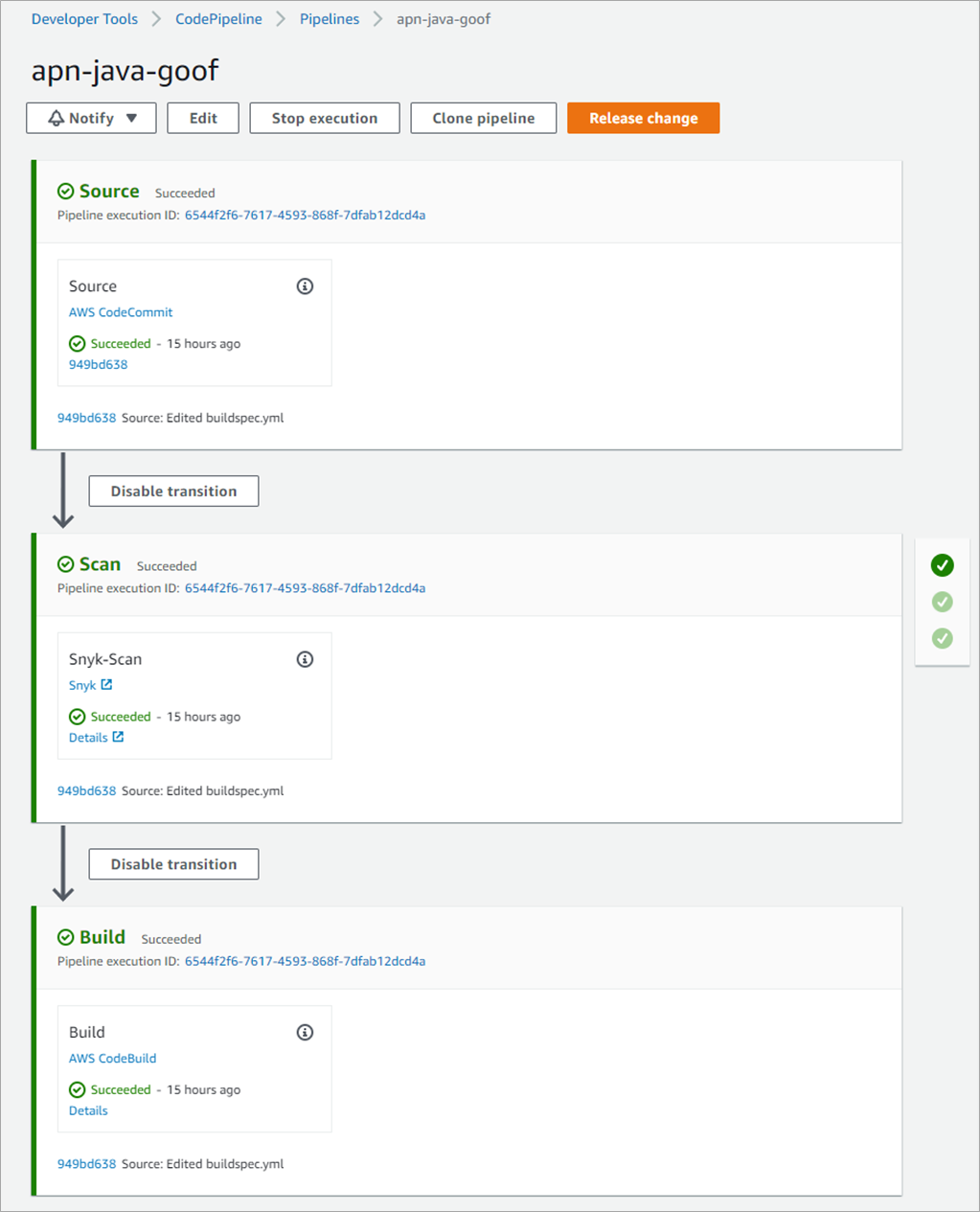The width and height of the screenshot is (980, 1212).
Task: Click the bottom stage indicator check icon
Action: (943, 638)
